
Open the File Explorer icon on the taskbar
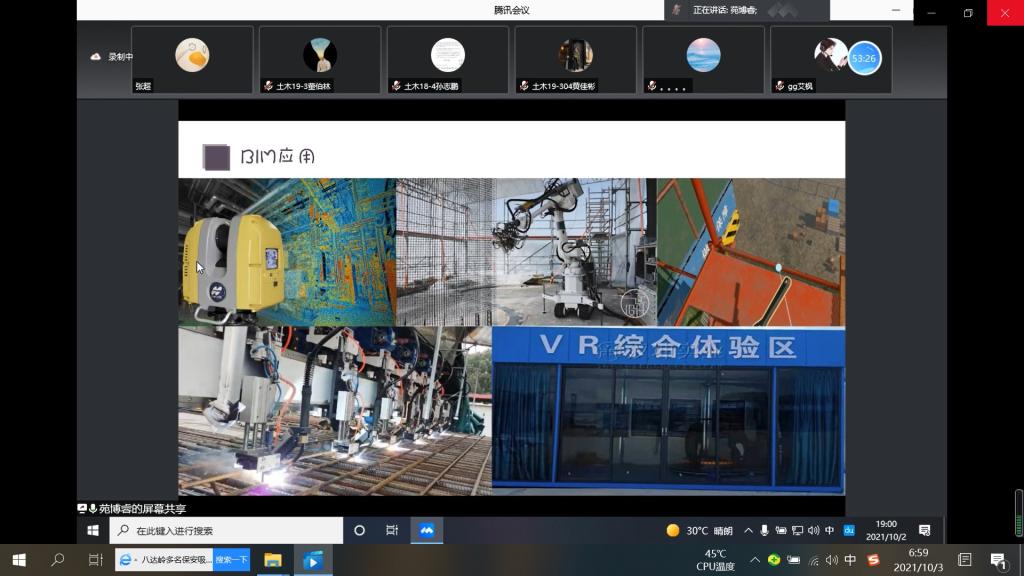click(x=272, y=560)
